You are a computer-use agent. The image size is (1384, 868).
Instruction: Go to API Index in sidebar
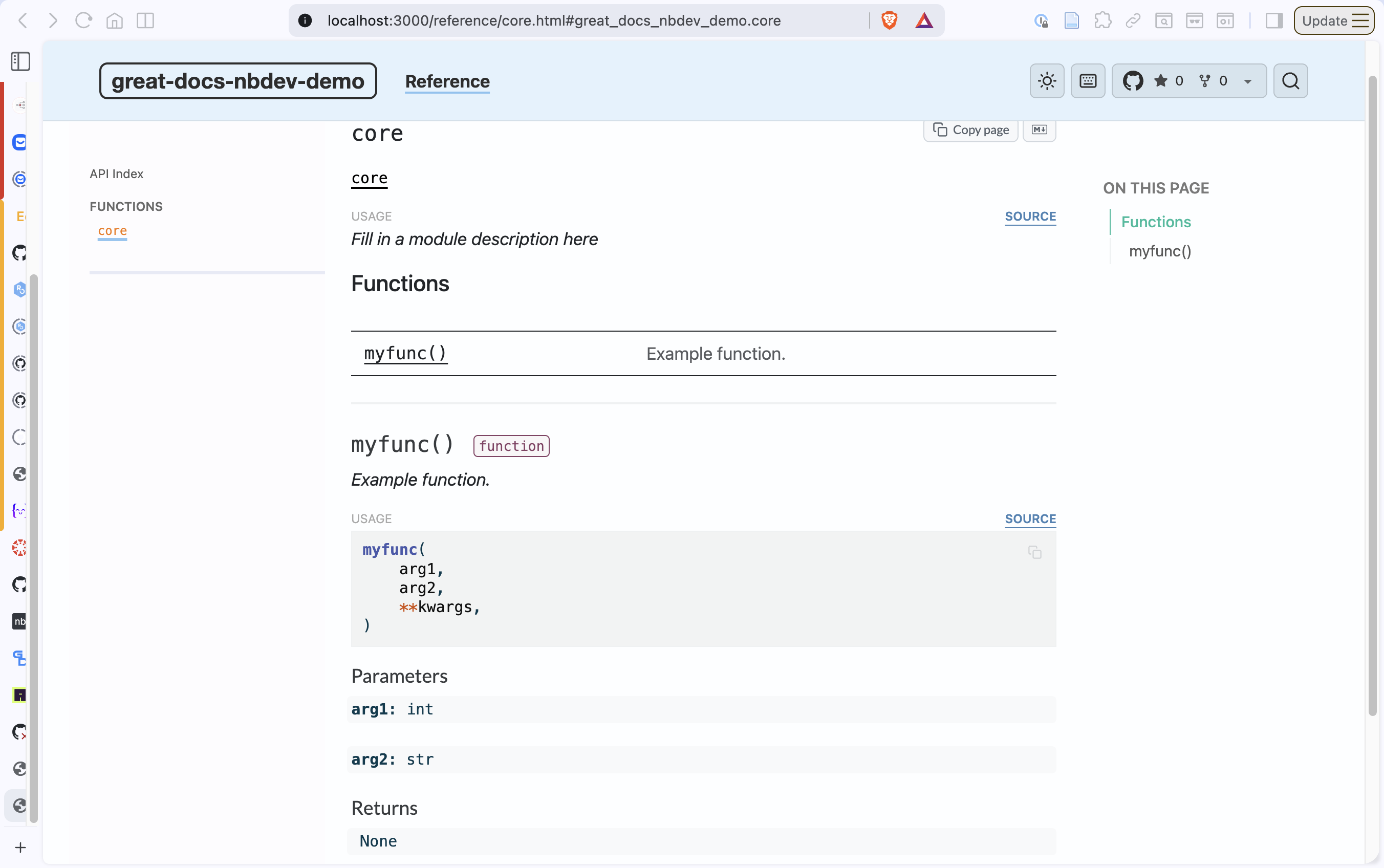tap(116, 174)
